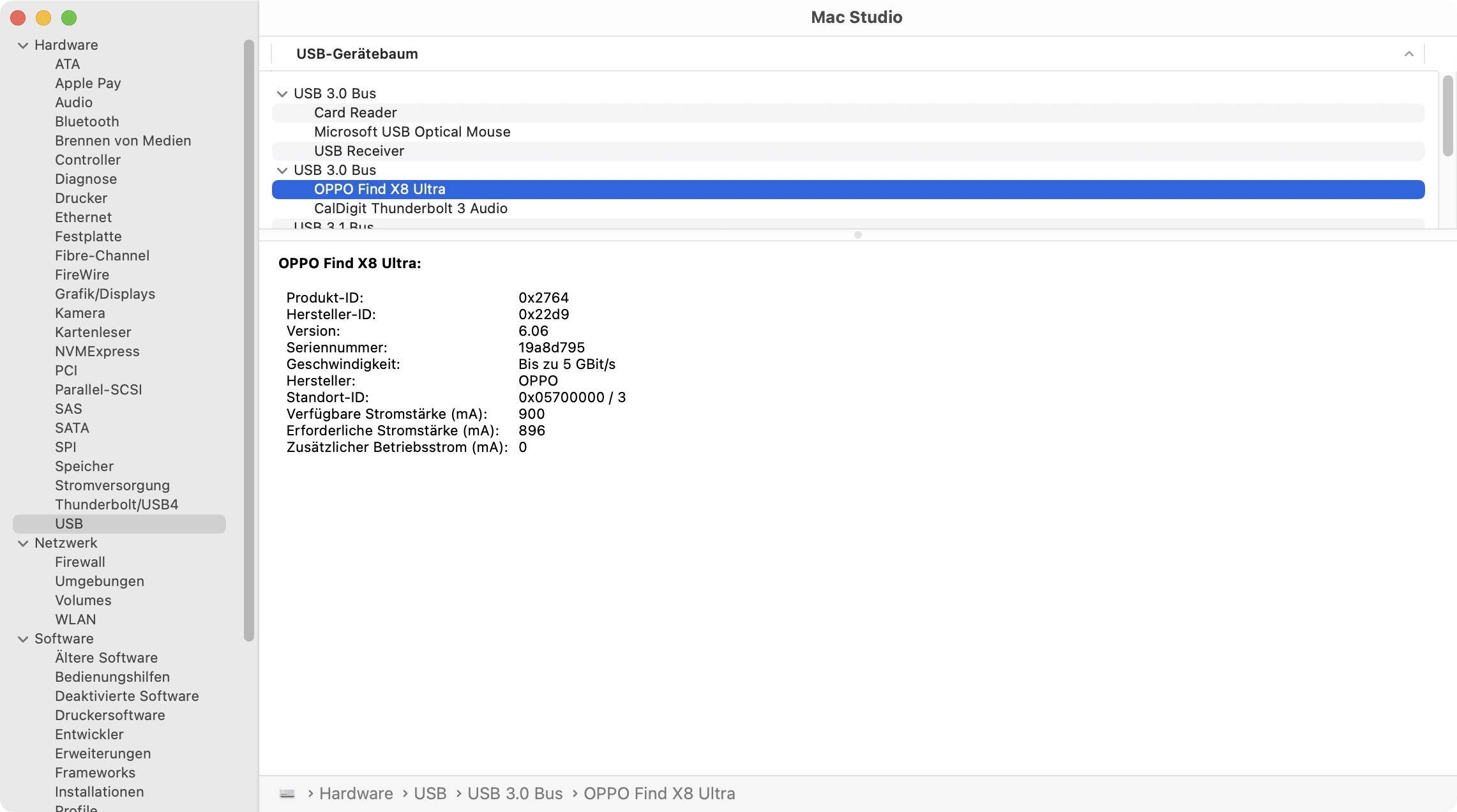The height and width of the screenshot is (812, 1457).
Task: Select the OPPO Find X8 Ultra row
Action: coord(848,190)
